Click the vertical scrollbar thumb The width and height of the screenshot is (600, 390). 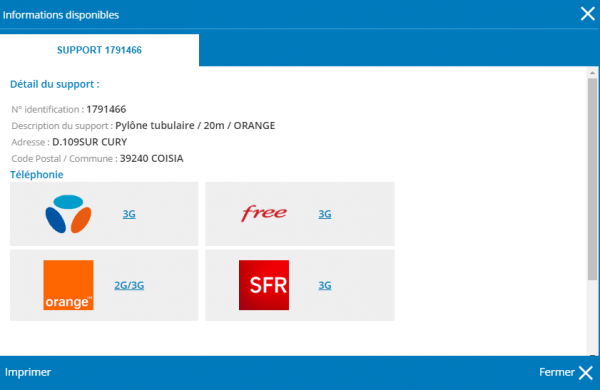tap(592, 179)
